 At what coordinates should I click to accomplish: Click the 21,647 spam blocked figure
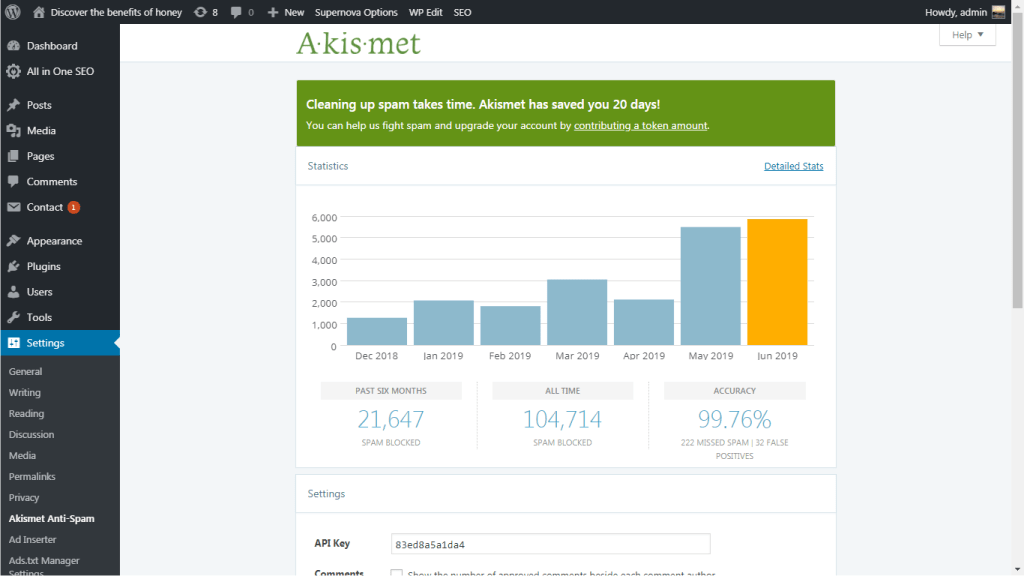pyautogui.click(x=391, y=419)
